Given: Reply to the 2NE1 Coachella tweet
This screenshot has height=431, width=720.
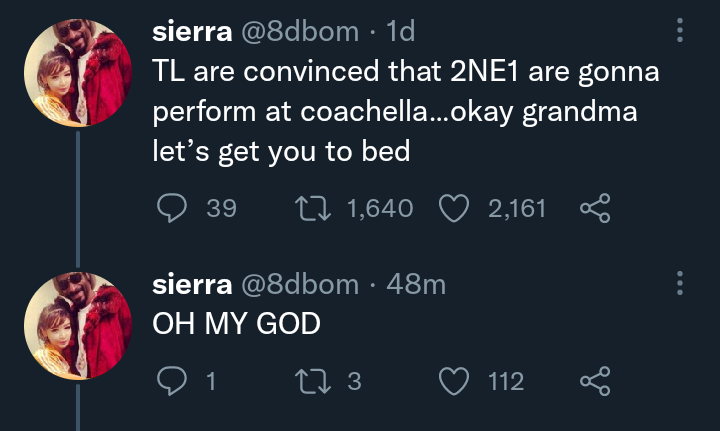Looking at the screenshot, I should click(173, 208).
